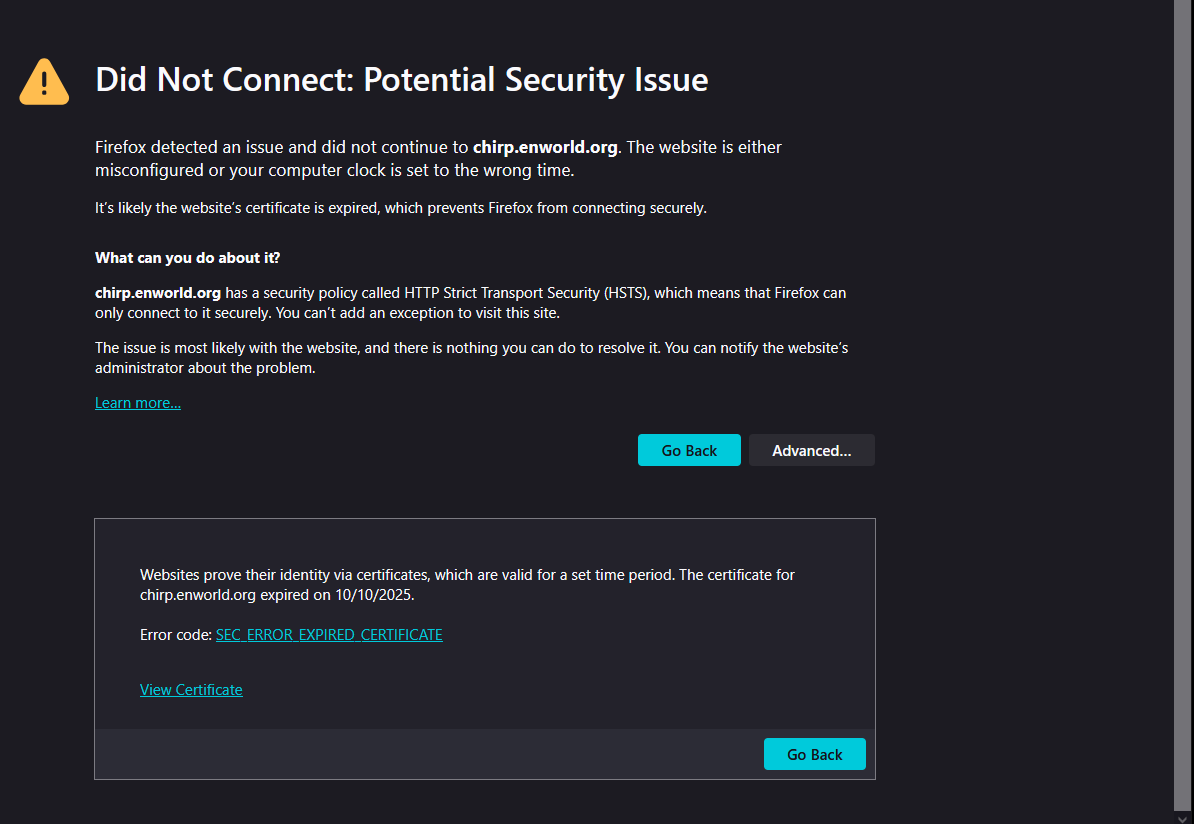Viewport: 1194px width, 824px height.
Task: Open the View Certificate link
Action: coord(191,690)
